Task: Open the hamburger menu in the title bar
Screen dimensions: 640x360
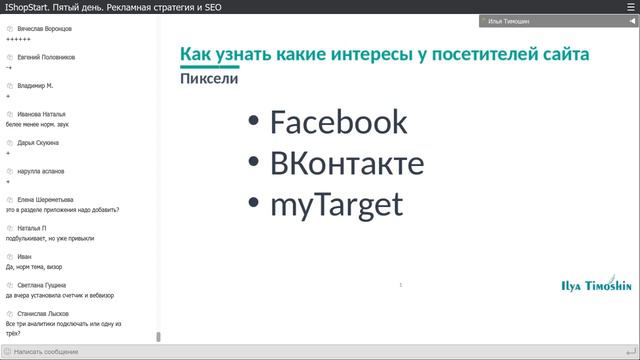Action: 631,7
